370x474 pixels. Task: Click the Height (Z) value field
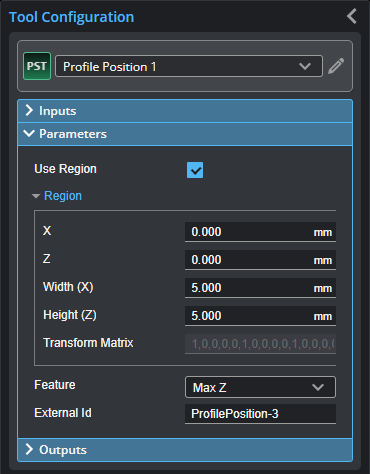click(x=260, y=316)
